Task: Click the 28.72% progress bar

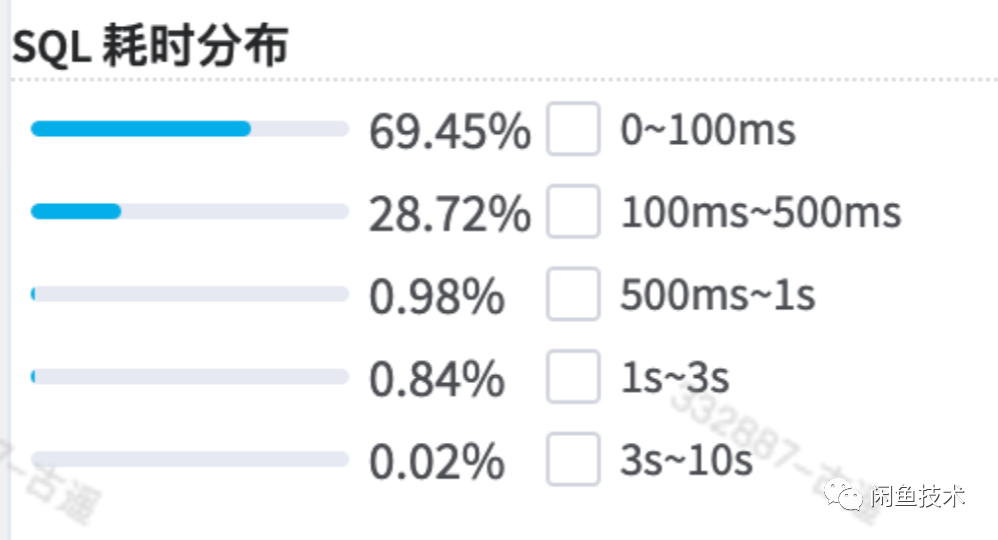Action: [190, 212]
